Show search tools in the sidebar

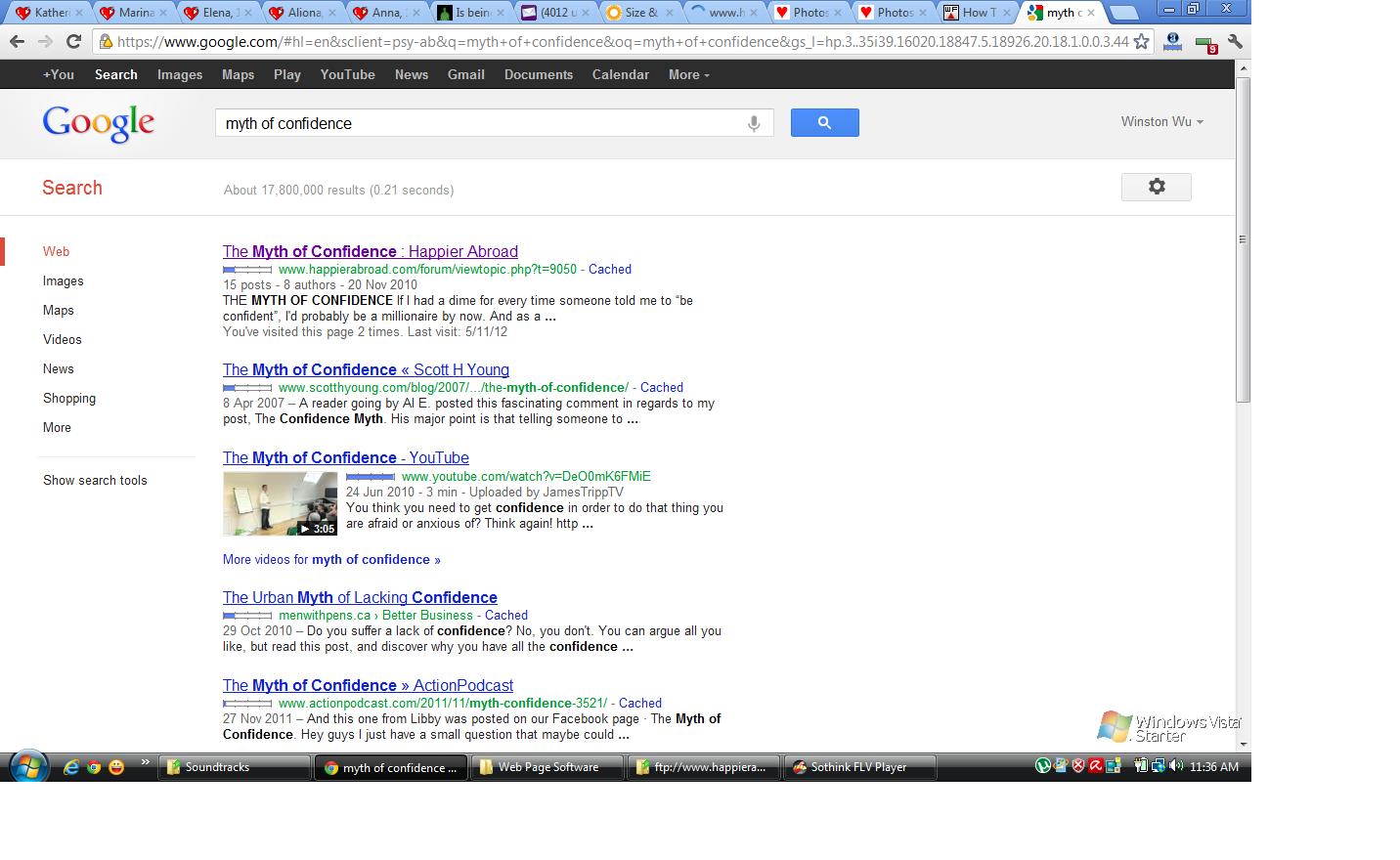[95, 480]
